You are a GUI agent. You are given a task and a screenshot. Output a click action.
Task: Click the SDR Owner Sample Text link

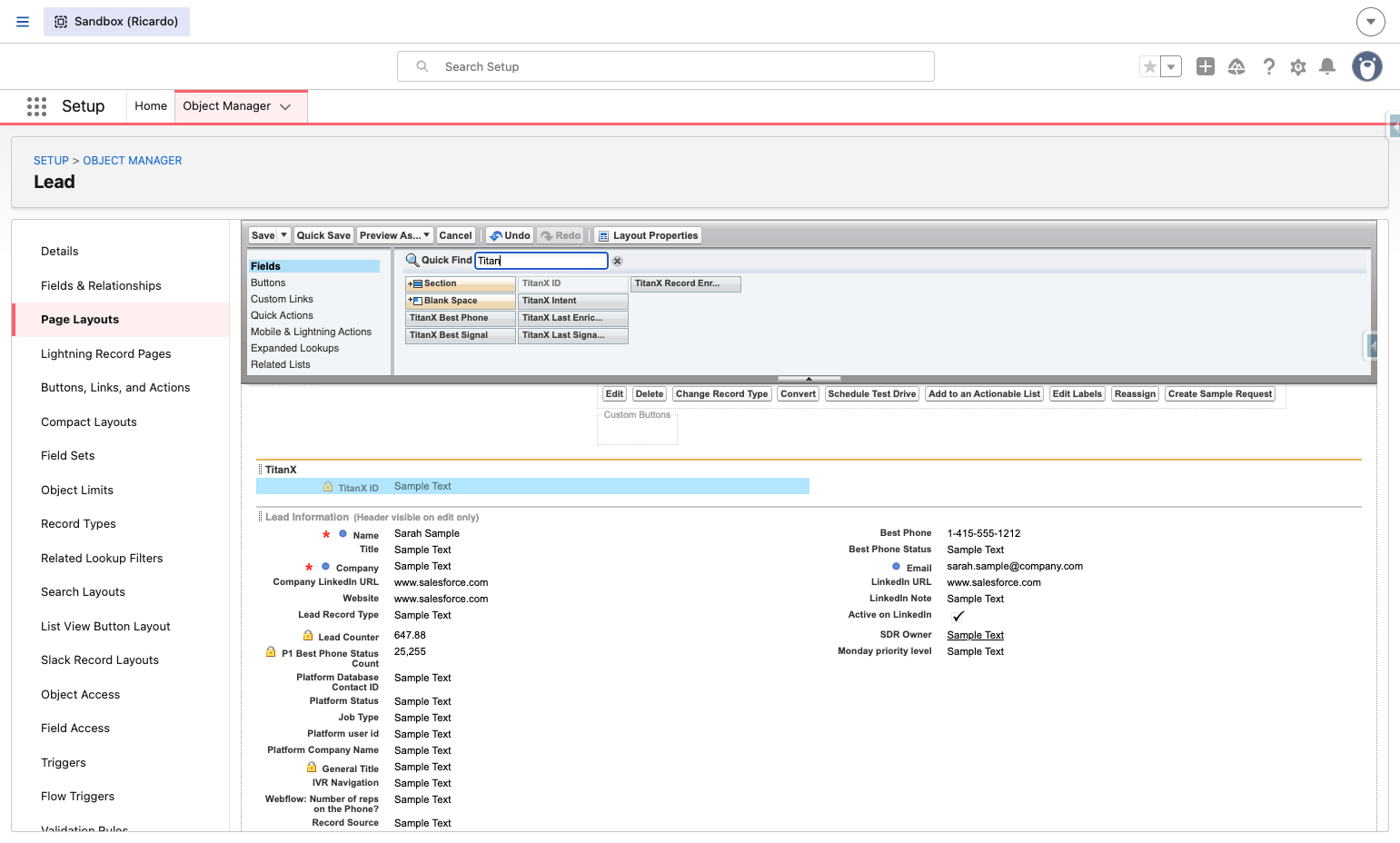976,635
